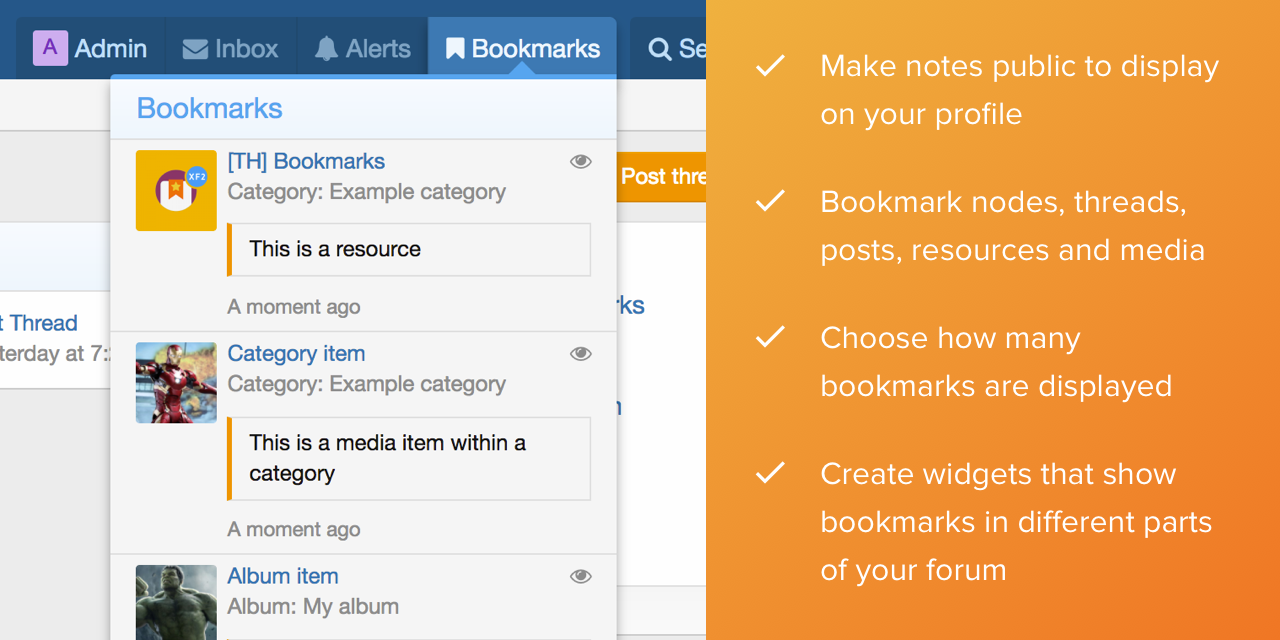Click the Category item title link

[x=296, y=354]
